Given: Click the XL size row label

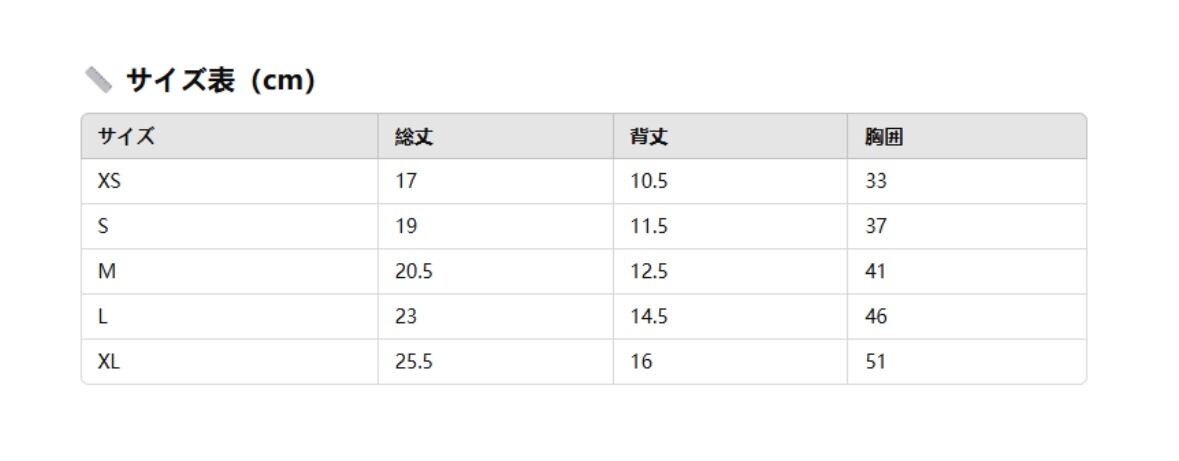Looking at the screenshot, I should tap(108, 362).
